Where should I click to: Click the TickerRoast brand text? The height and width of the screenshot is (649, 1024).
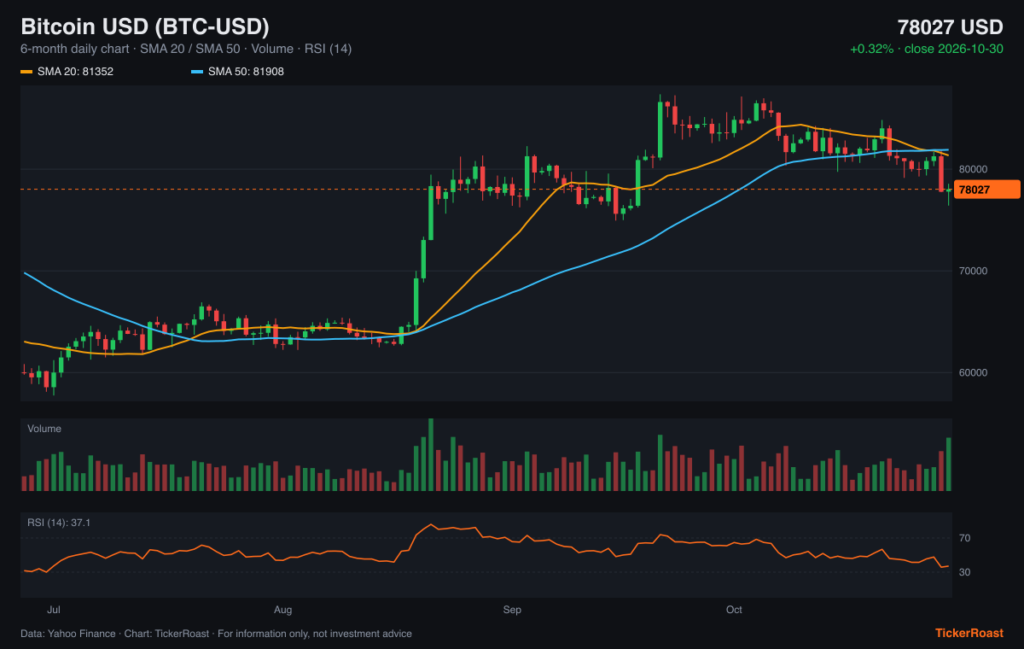(x=969, y=633)
